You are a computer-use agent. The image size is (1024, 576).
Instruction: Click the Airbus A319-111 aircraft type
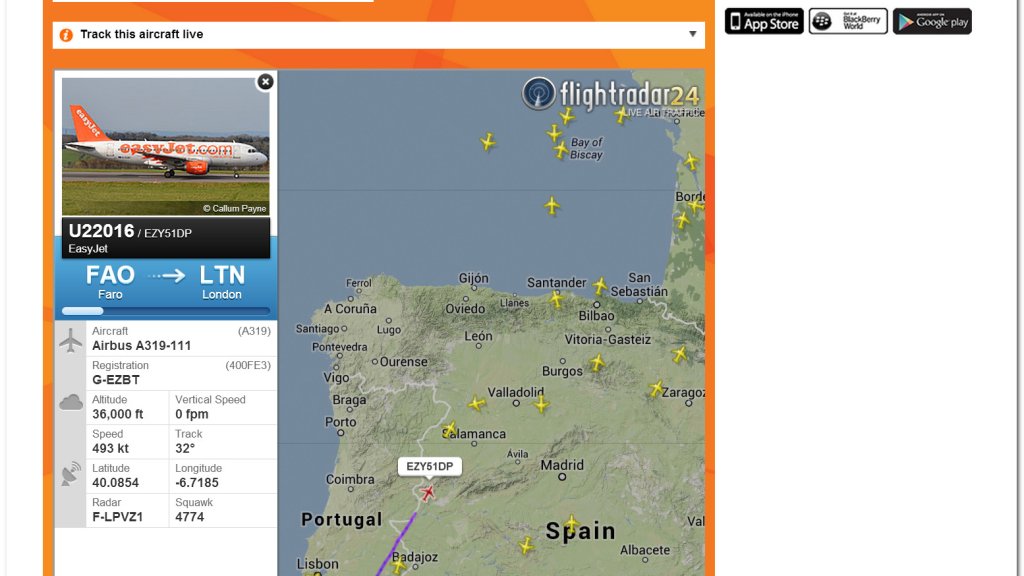[x=142, y=345]
